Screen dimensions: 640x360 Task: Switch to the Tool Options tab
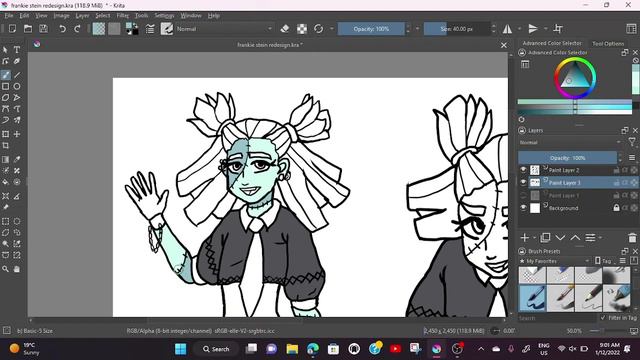click(608, 43)
